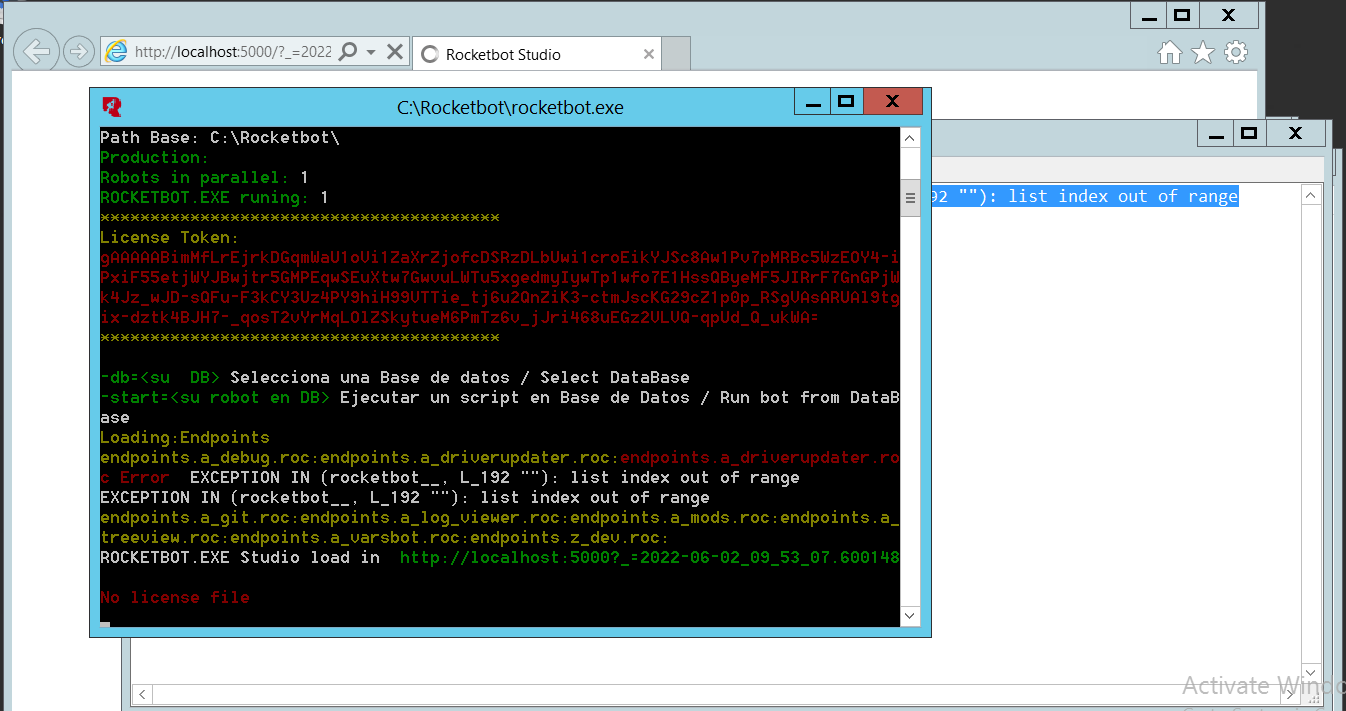Click the console scrollbar up arrow
This screenshot has width=1346, height=711.
pos(910,138)
